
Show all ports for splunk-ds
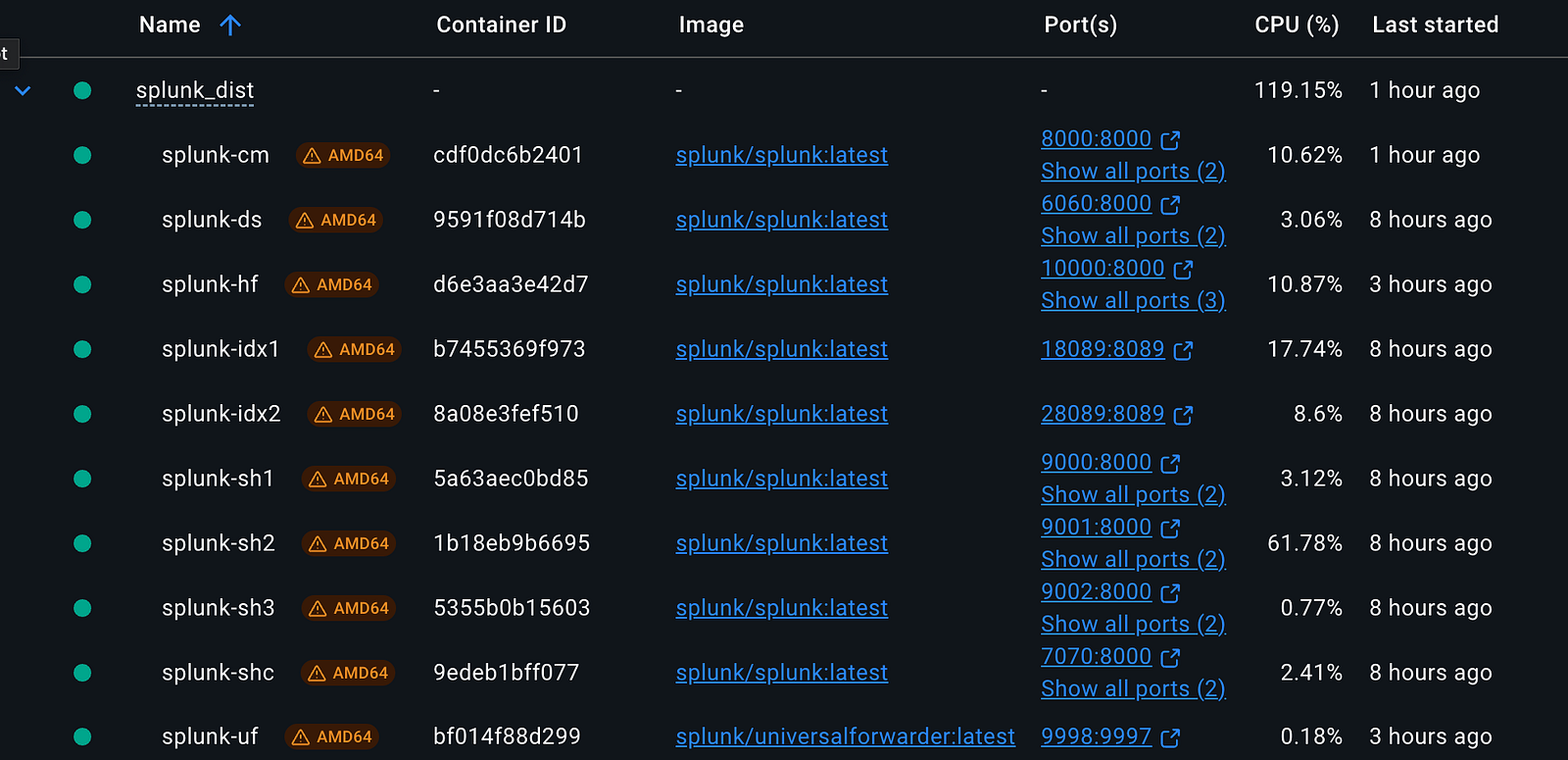click(x=1133, y=236)
